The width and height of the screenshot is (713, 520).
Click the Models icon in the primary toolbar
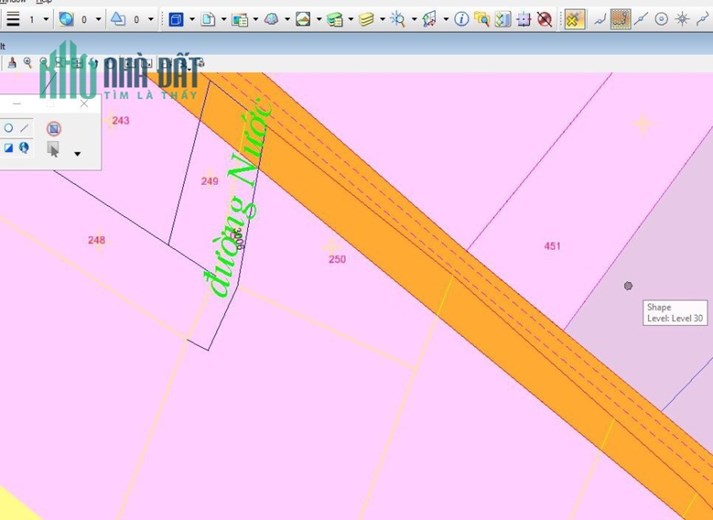pyautogui.click(x=208, y=19)
